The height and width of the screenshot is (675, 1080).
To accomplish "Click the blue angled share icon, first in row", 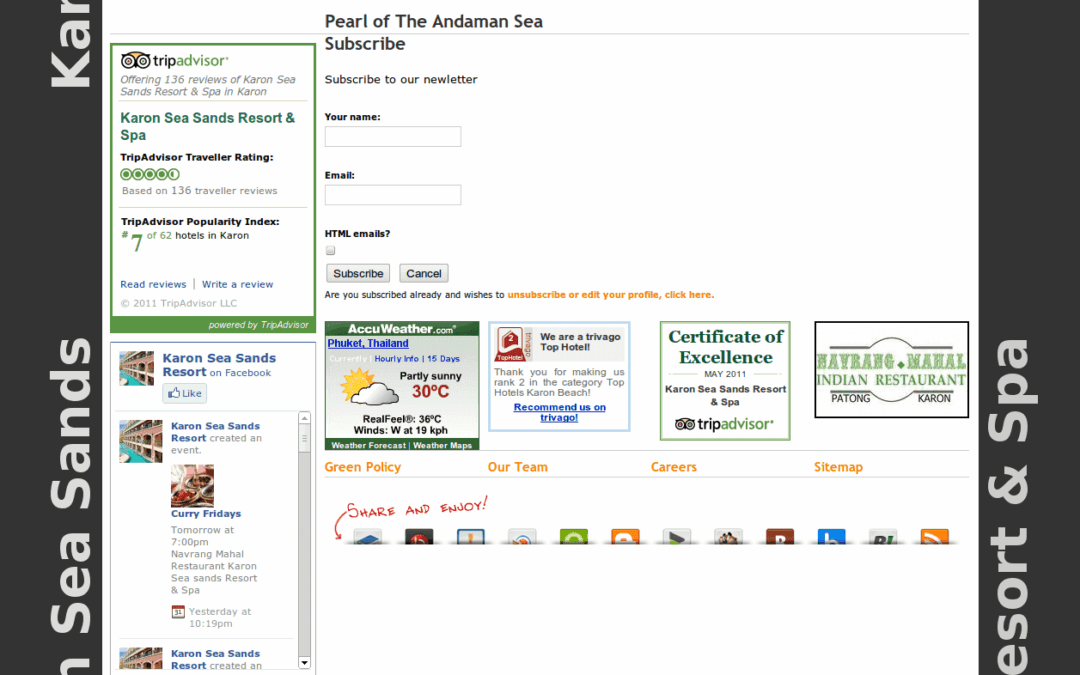I will [x=367, y=537].
